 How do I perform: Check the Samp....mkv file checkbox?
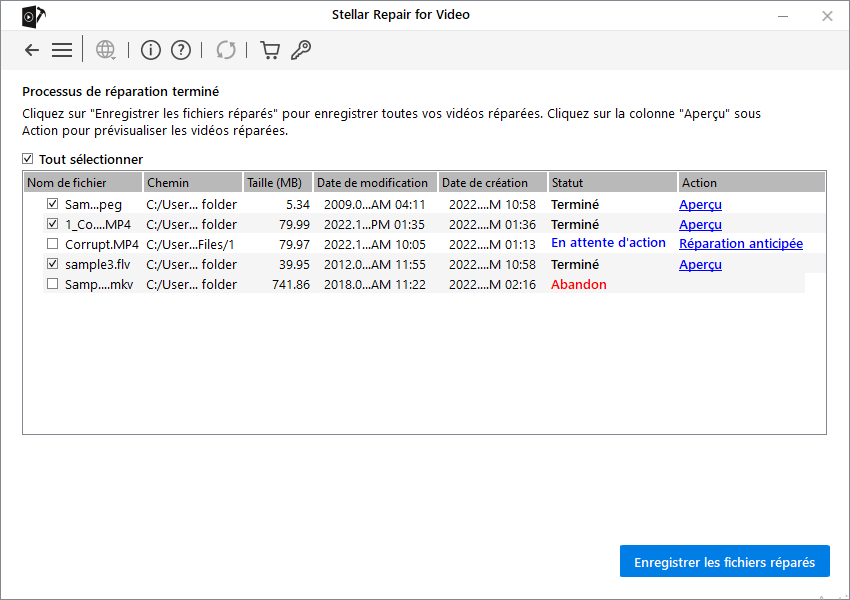pyautogui.click(x=53, y=284)
